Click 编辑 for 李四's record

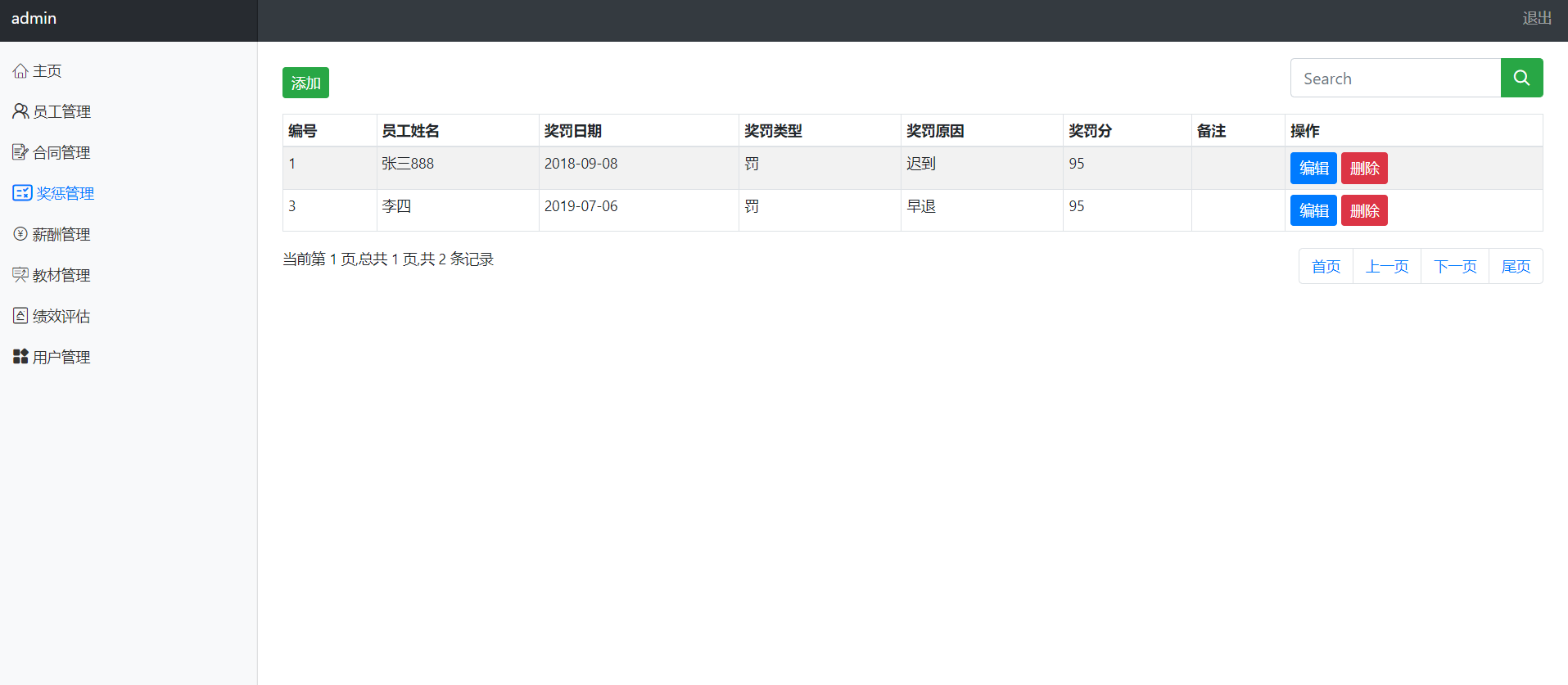[x=1313, y=210]
